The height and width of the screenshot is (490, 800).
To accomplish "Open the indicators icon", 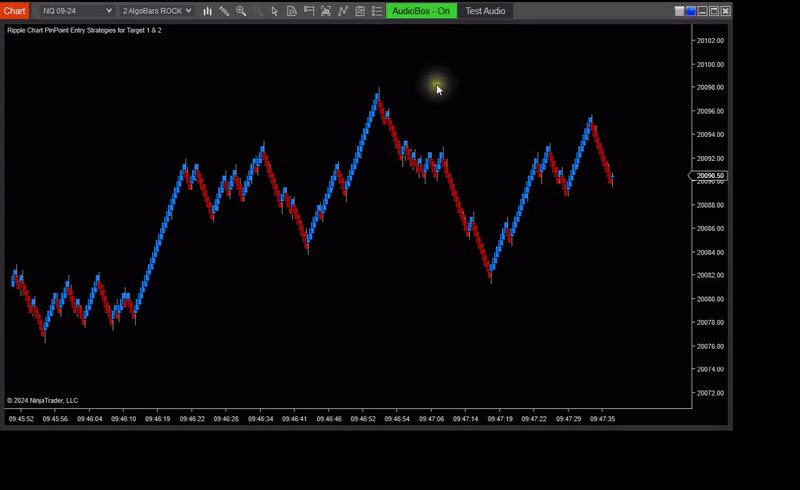I will (x=343, y=11).
